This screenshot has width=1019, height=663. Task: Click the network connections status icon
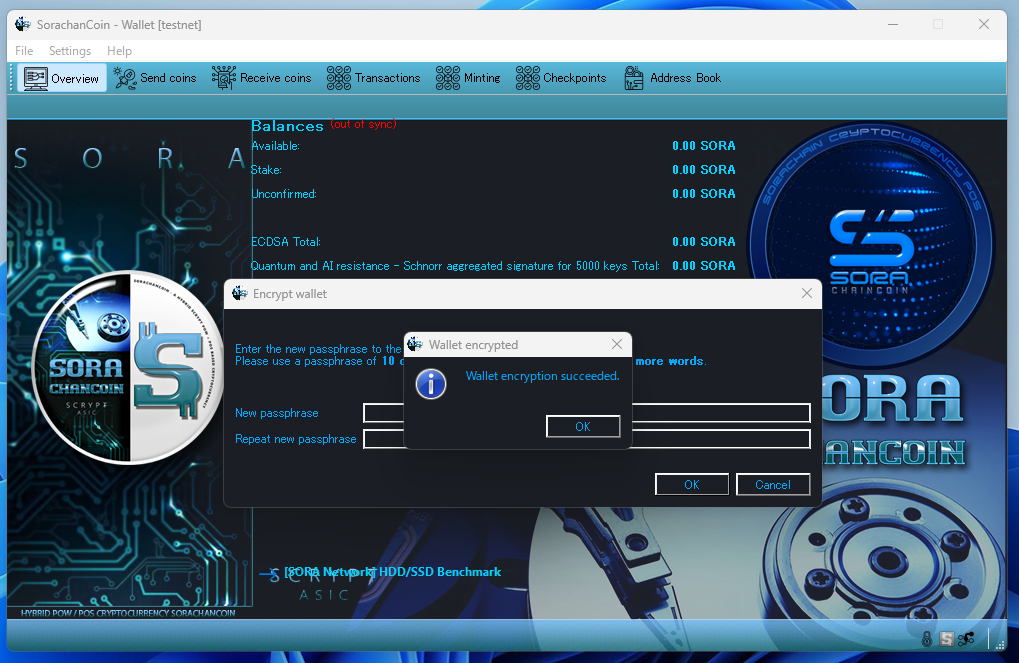(966, 639)
